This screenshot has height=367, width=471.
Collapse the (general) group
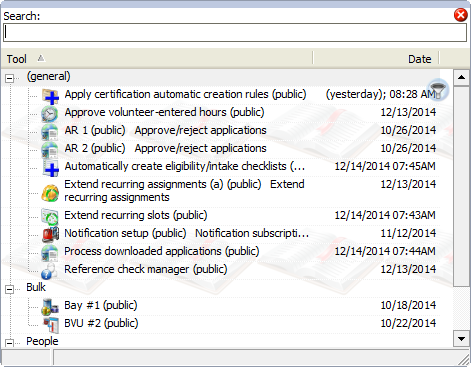[9, 79]
